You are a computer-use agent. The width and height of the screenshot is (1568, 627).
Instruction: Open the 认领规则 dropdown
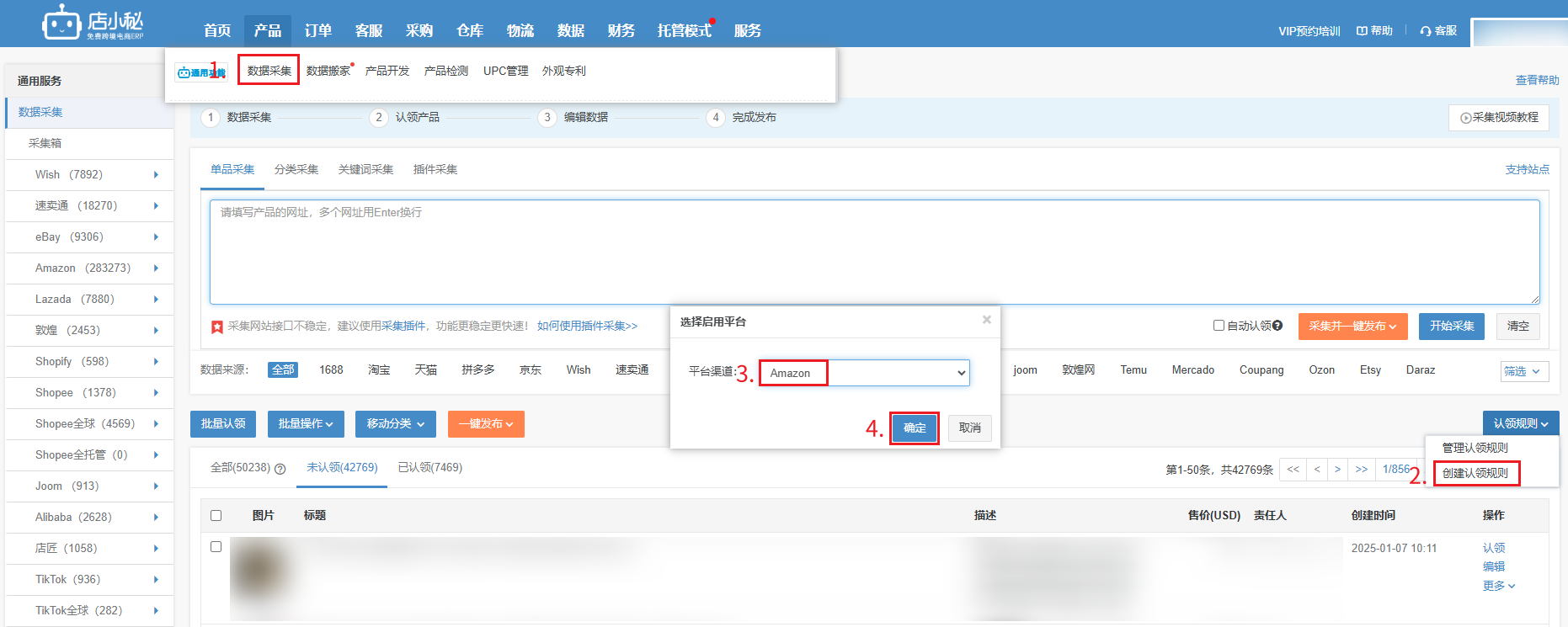[x=1521, y=424]
